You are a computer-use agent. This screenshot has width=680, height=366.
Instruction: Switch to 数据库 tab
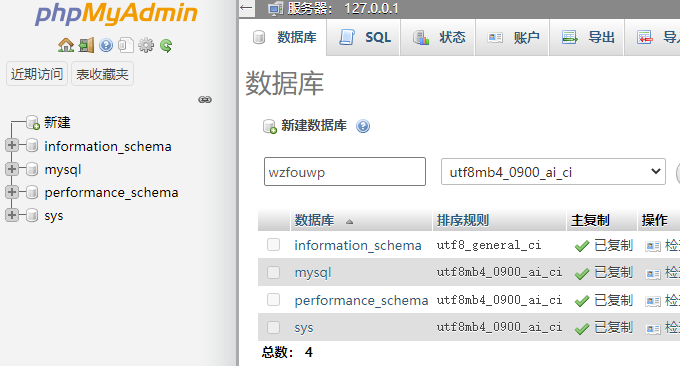[x=283, y=37]
